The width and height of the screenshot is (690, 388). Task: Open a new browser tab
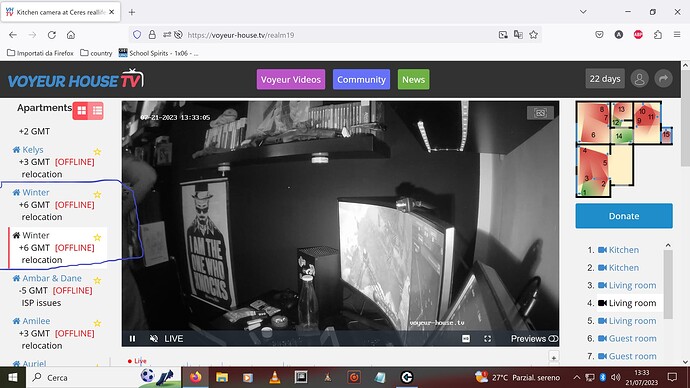pyautogui.click(x=132, y=12)
